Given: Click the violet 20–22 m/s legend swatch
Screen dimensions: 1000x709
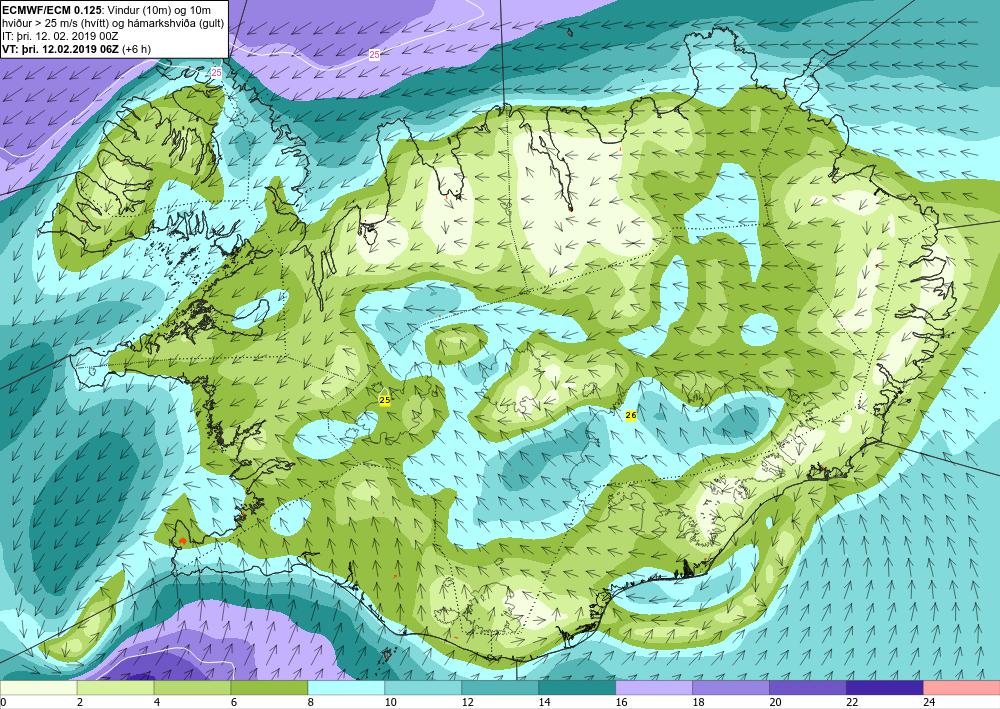Looking at the screenshot, I should pos(807,688).
